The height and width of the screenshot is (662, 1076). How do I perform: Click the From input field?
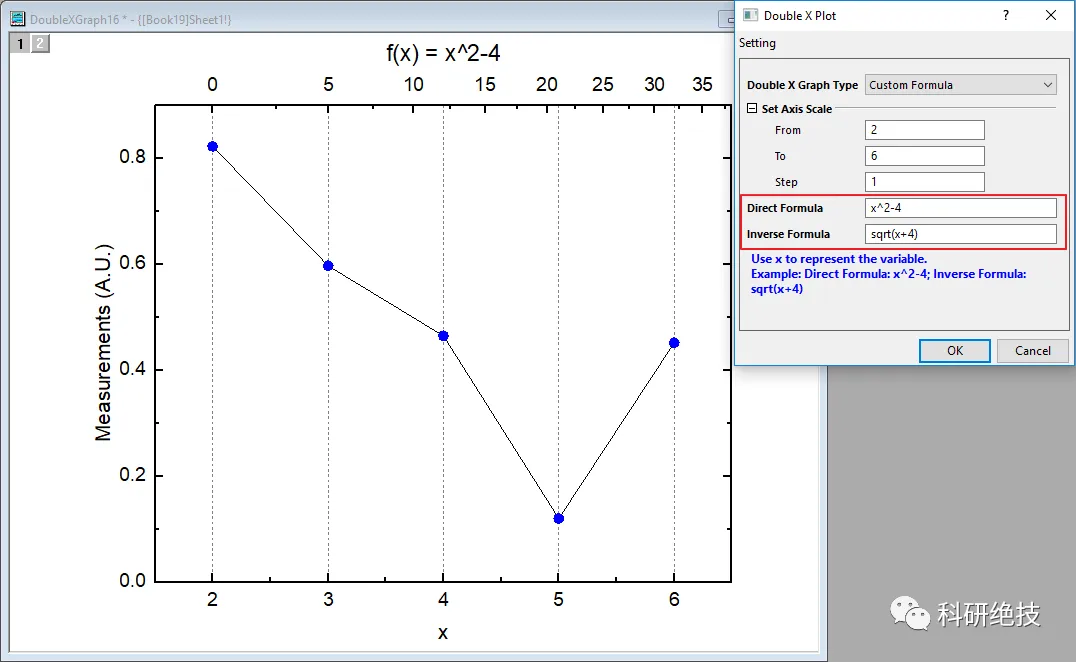[x=924, y=130]
